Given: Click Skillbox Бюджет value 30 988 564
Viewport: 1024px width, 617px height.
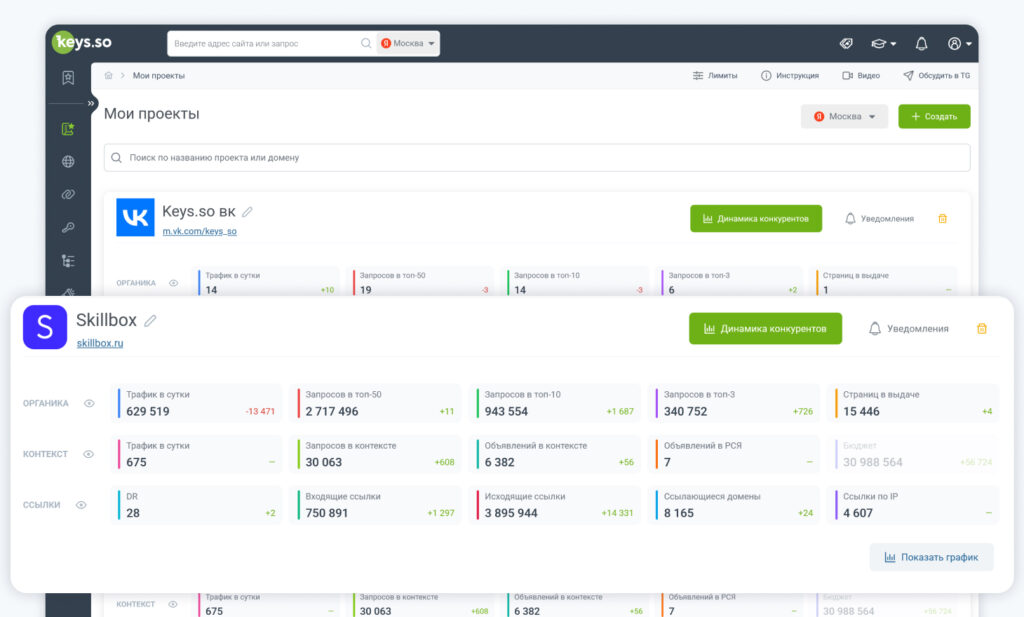Looking at the screenshot, I should coord(872,462).
